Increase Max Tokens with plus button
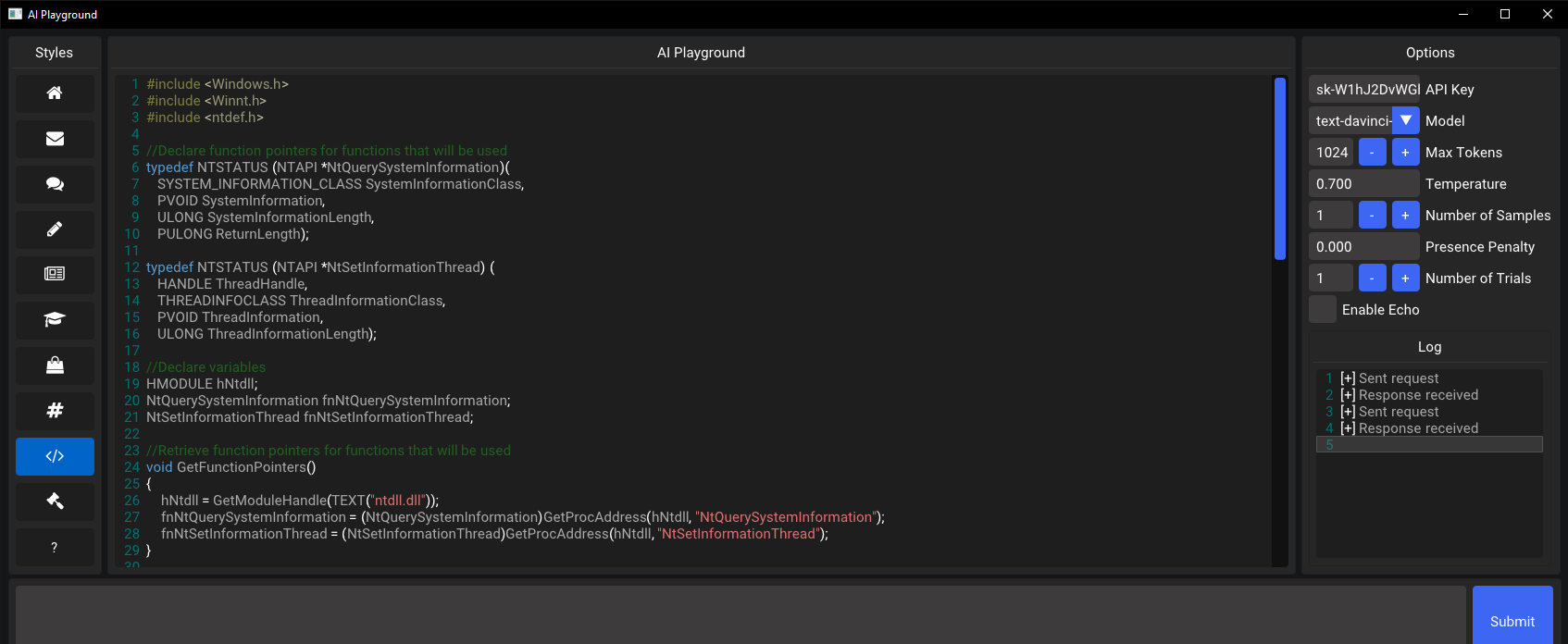Screen dimensions: 1568x644 click(x=1405, y=152)
